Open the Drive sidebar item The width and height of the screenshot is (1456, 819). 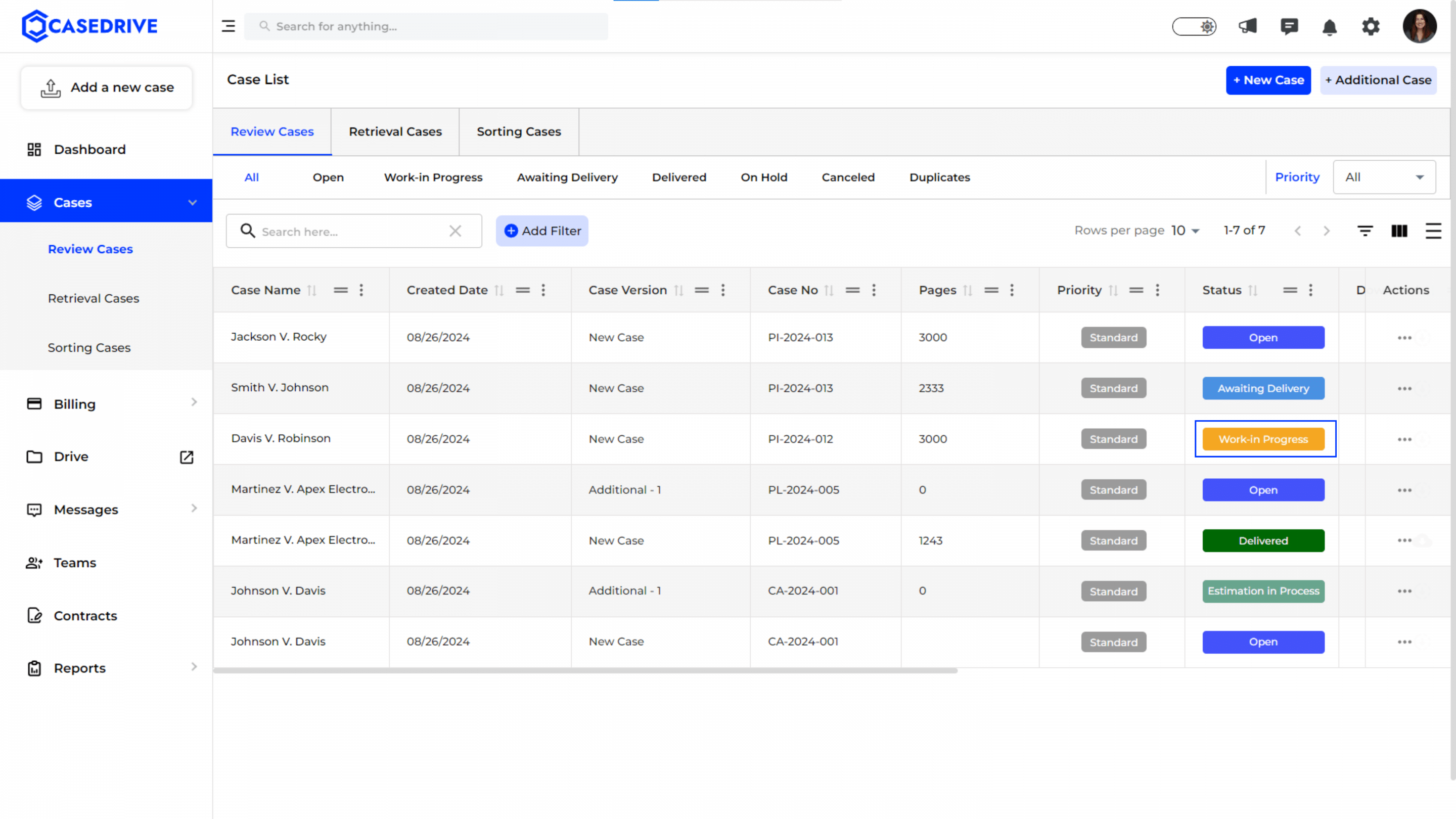(71, 457)
